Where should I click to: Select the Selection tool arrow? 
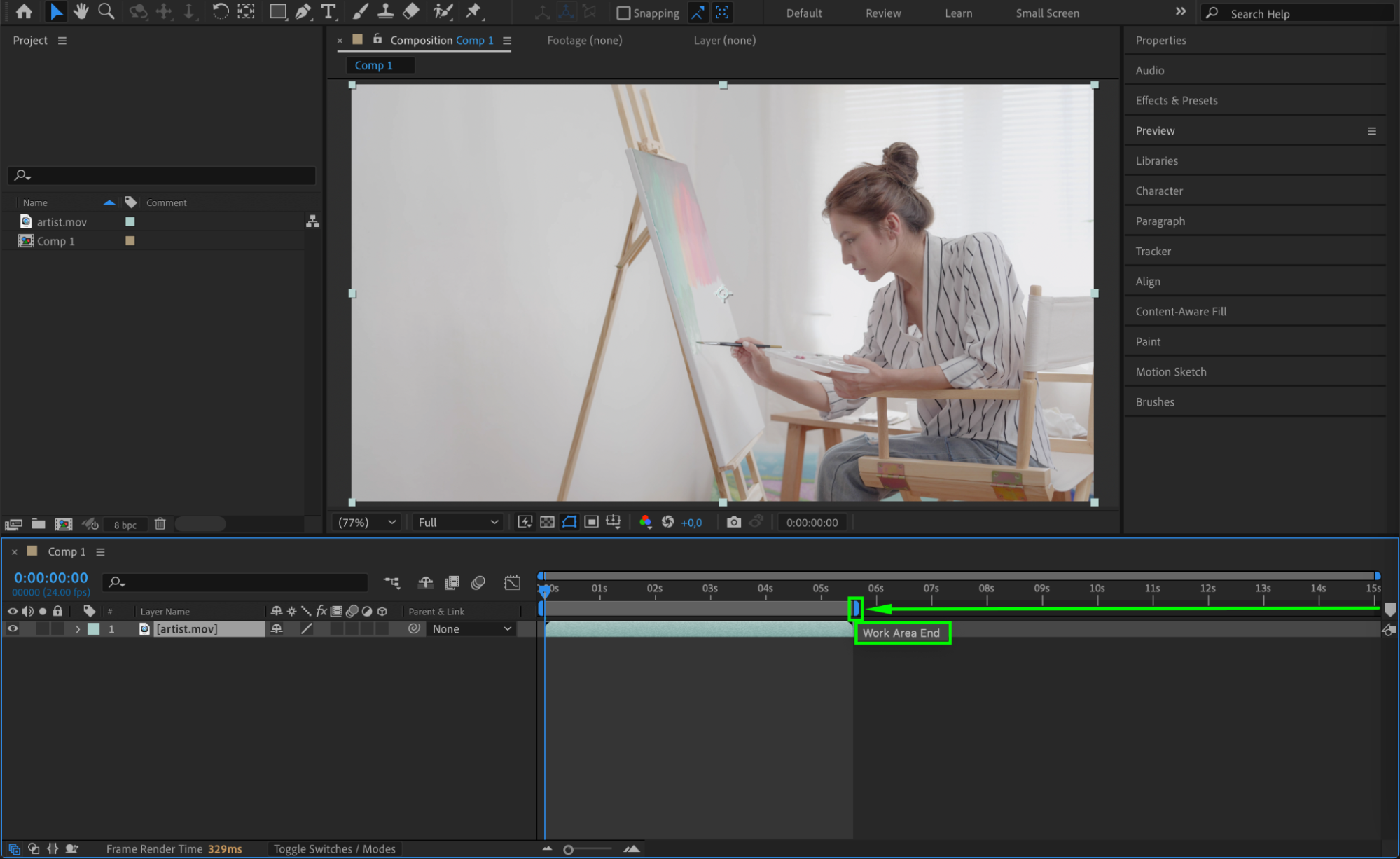pyautogui.click(x=56, y=12)
